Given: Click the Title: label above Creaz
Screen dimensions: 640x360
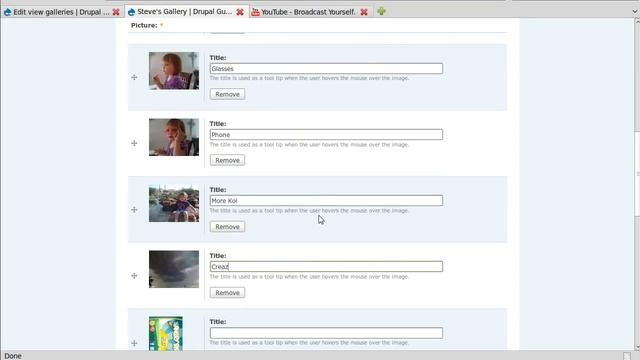Looking at the screenshot, I should pos(218,256).
